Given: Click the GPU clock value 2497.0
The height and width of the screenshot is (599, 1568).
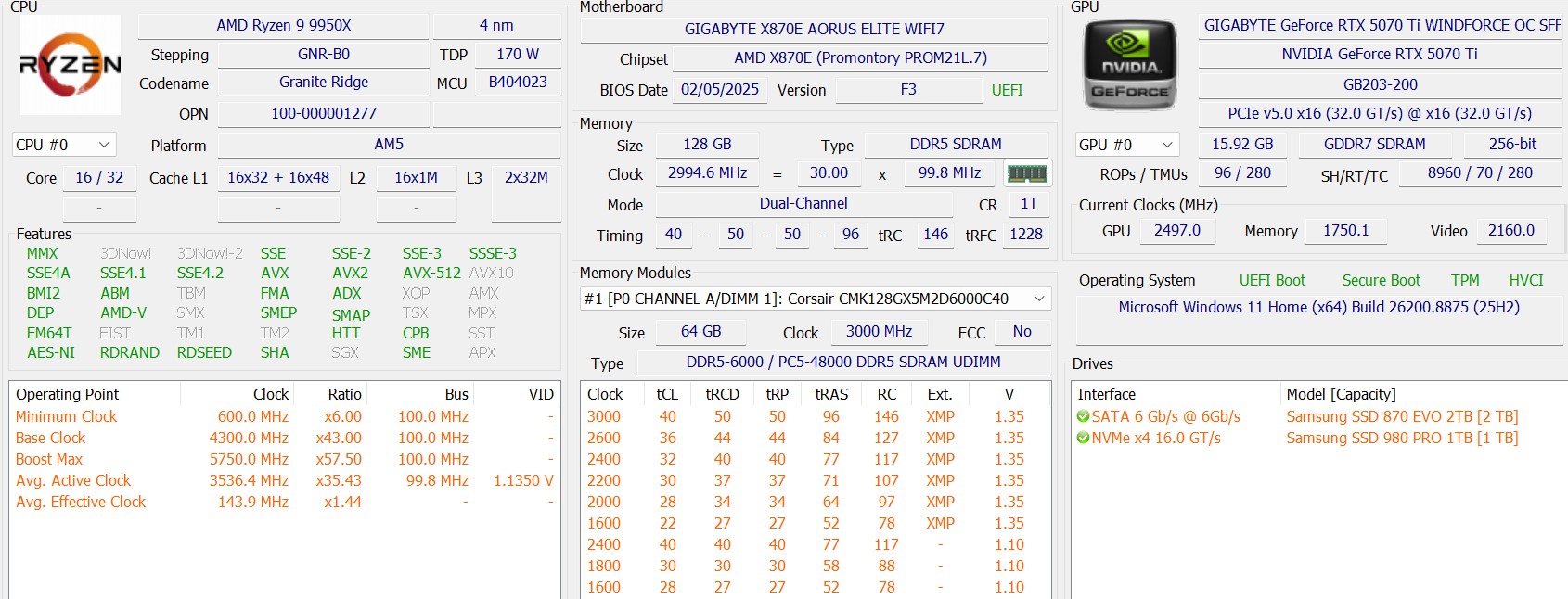Looking at the screenshot, I should (x=1177, y=231).
